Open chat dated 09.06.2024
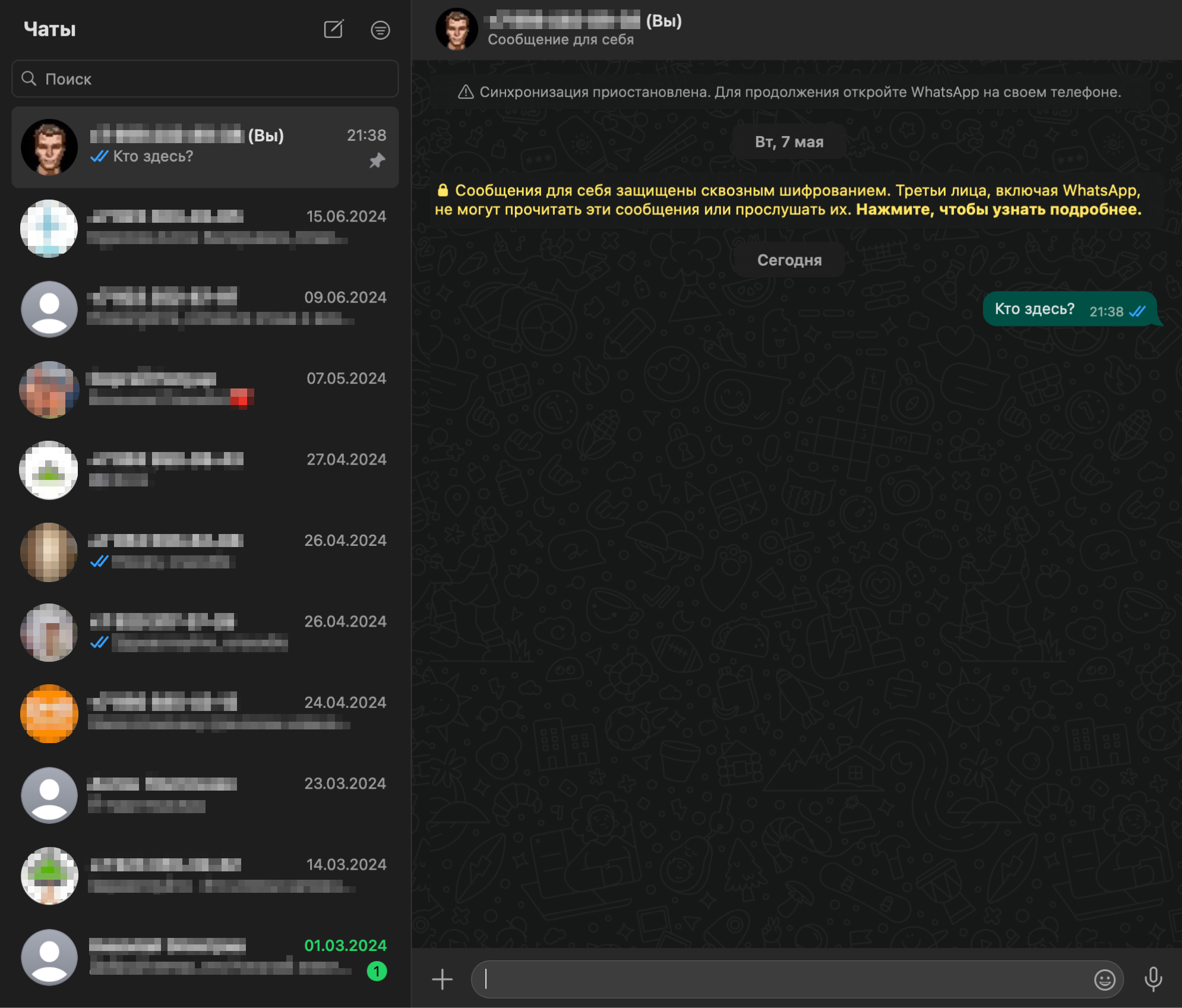 [x=205, y=309]
